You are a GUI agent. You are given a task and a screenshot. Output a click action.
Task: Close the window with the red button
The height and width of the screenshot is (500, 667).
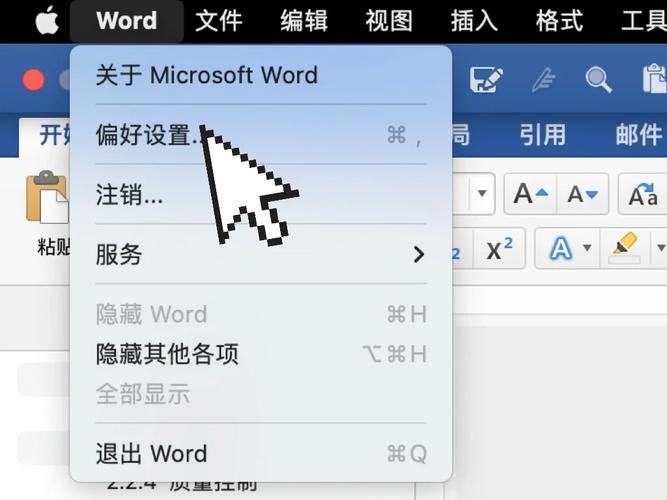33,80
